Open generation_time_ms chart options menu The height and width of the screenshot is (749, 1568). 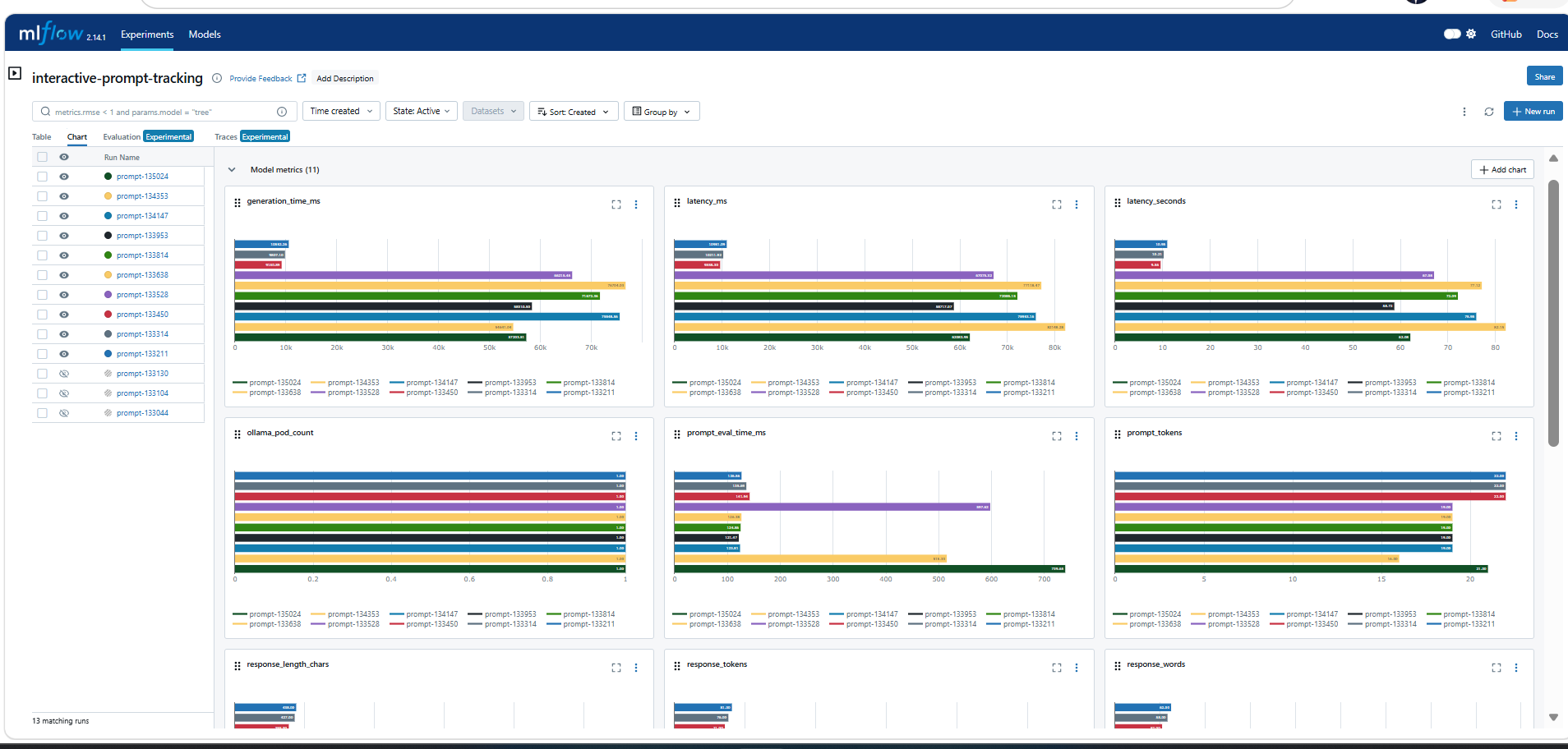[x=636, y=204]
